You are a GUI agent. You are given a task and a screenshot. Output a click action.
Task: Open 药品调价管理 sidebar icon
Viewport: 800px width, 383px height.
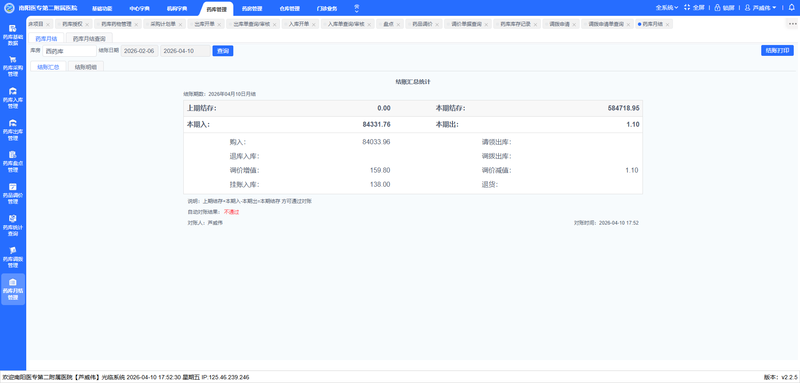(x=13, y=187)
